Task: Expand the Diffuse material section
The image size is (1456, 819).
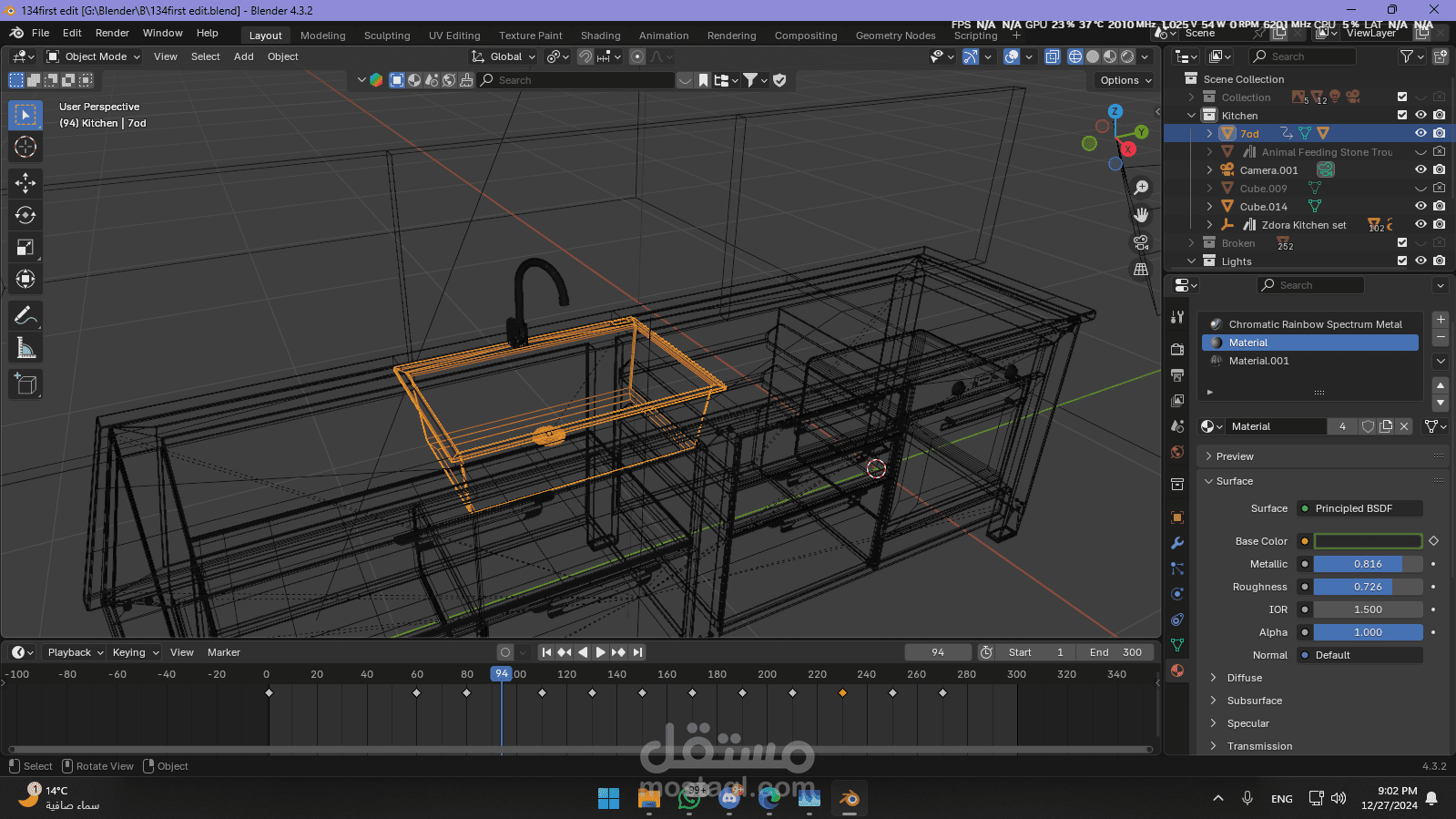Action: point(1244,678)
